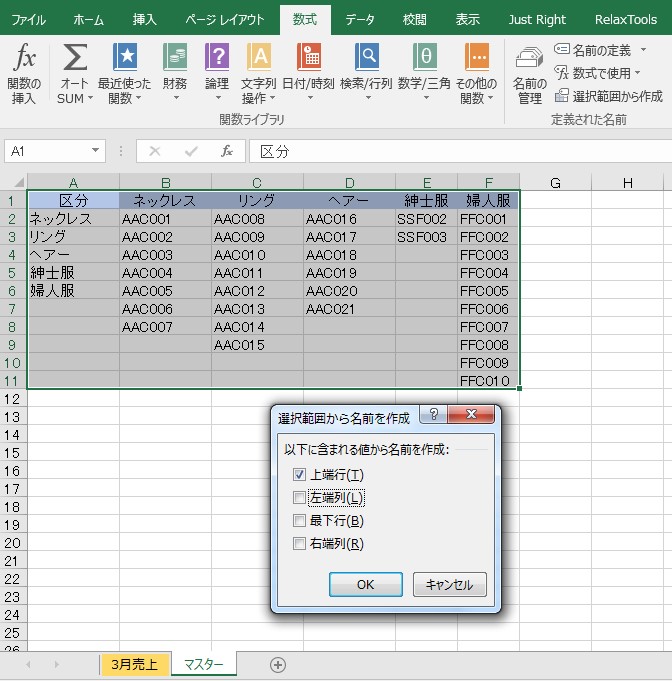This screenshot has height=681, width=672.
Task: Click the dialog help question mark button
Action: 434,414
